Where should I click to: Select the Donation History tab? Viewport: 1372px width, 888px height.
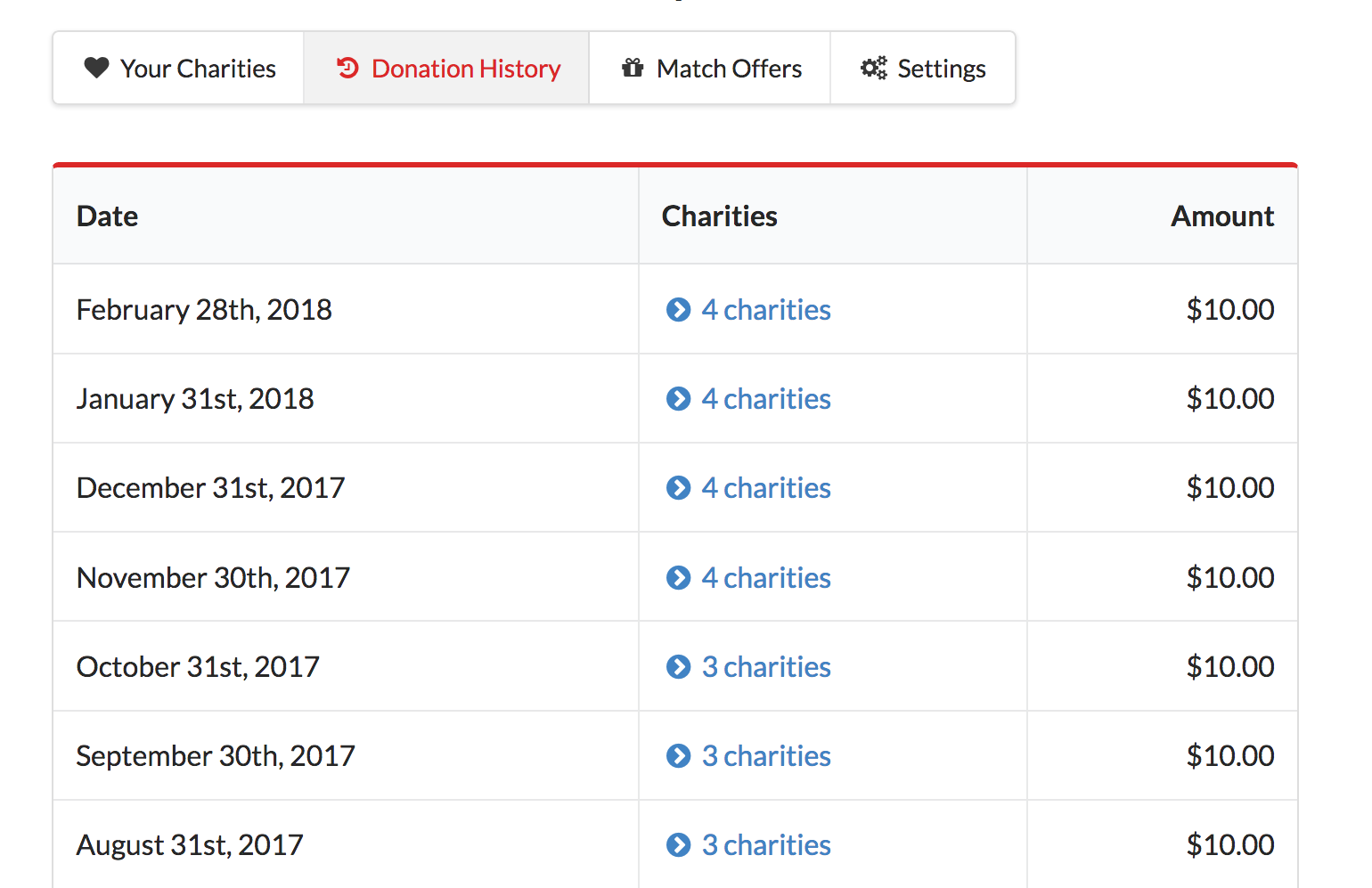[x=446, y=67]
